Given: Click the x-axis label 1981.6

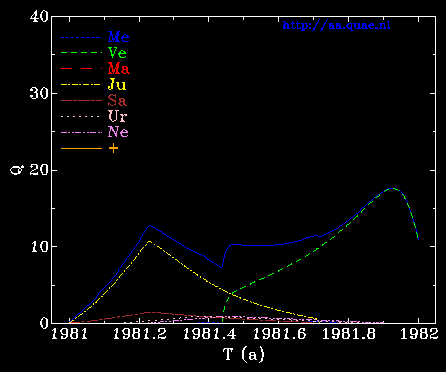Looking at the screenshot, I should pos(279,334).
